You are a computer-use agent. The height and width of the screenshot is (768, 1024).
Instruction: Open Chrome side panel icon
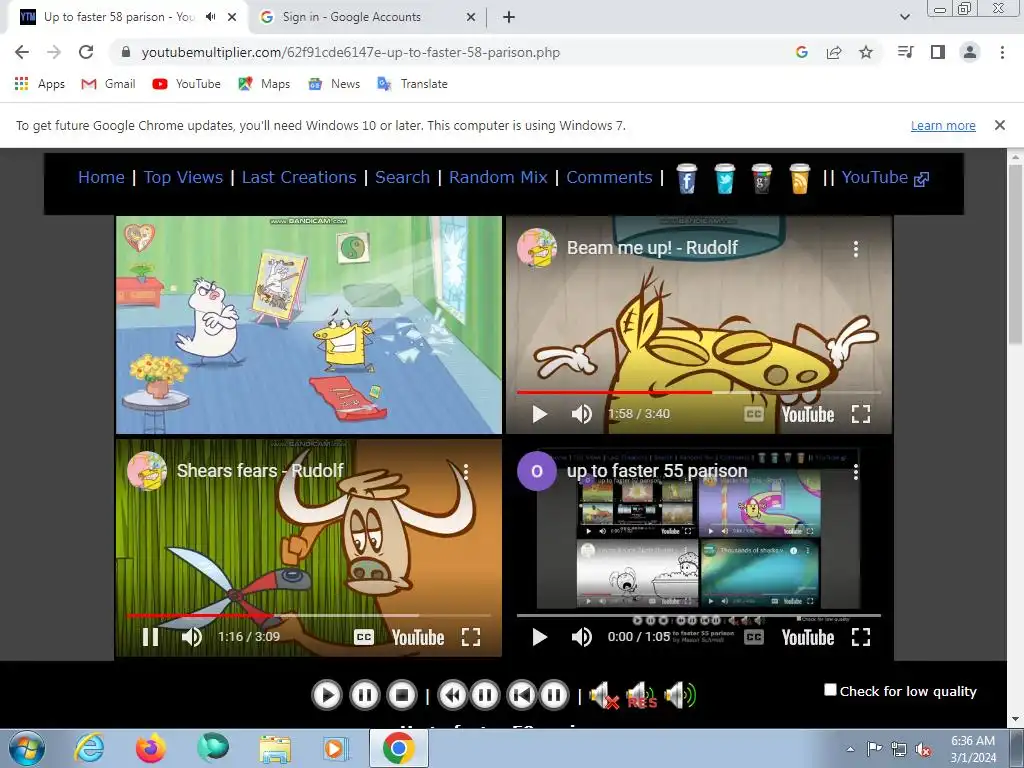click(938, 52)
